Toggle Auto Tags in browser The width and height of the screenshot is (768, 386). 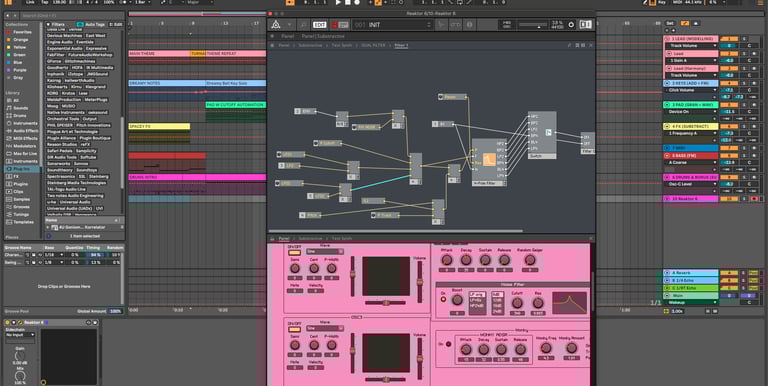pos(91,24)
